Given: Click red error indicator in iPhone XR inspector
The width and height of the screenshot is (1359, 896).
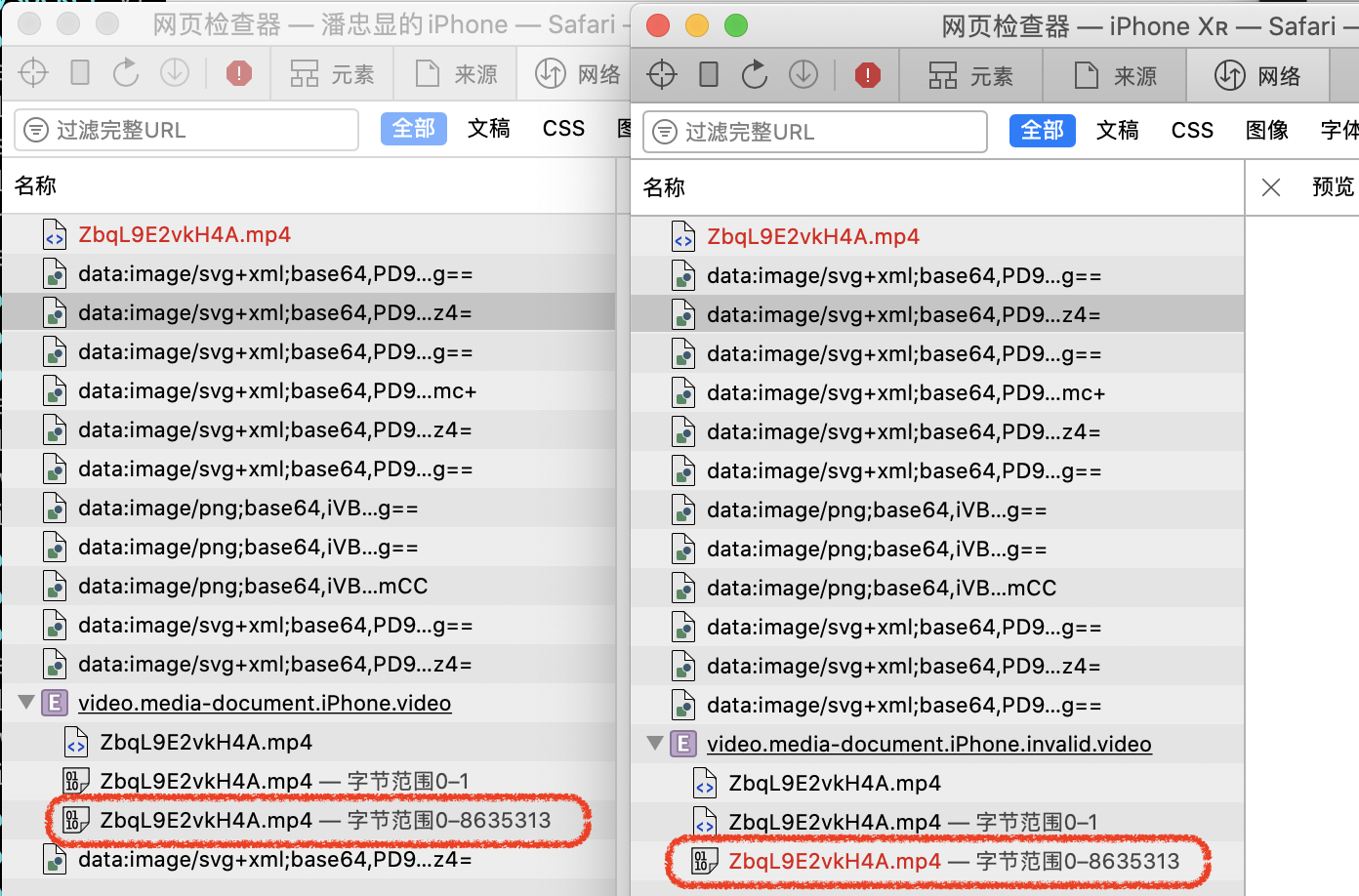Looking at the screenshot, I should click(x=867, y=75).
